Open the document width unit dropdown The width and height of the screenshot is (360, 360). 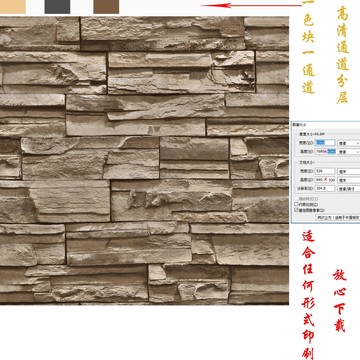[x=349, y=172]
